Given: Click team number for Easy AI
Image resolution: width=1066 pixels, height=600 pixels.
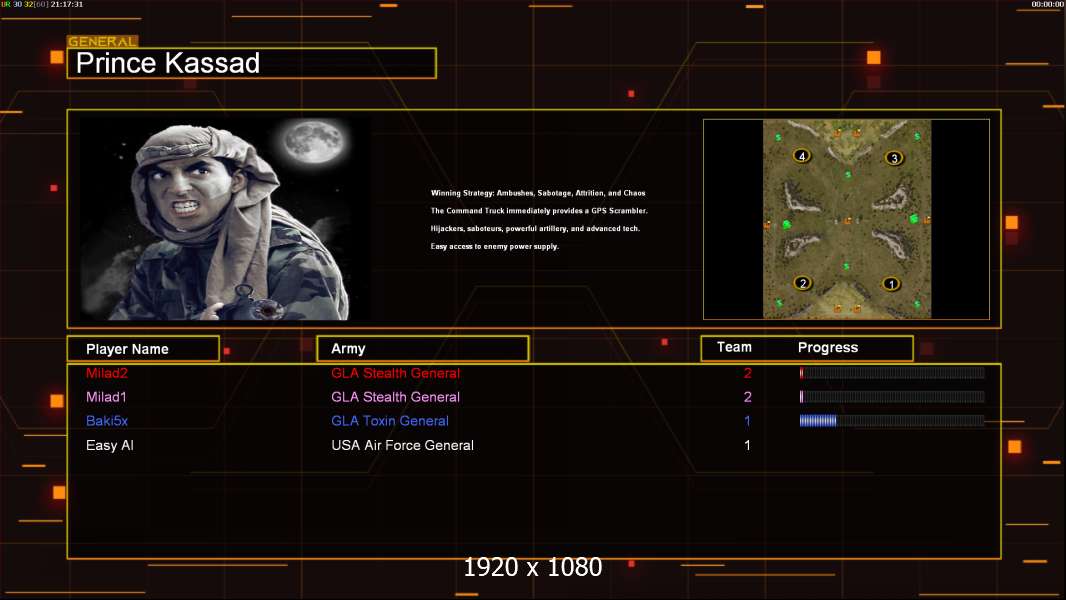Looking at the screenshot, I should coord(747,445).
